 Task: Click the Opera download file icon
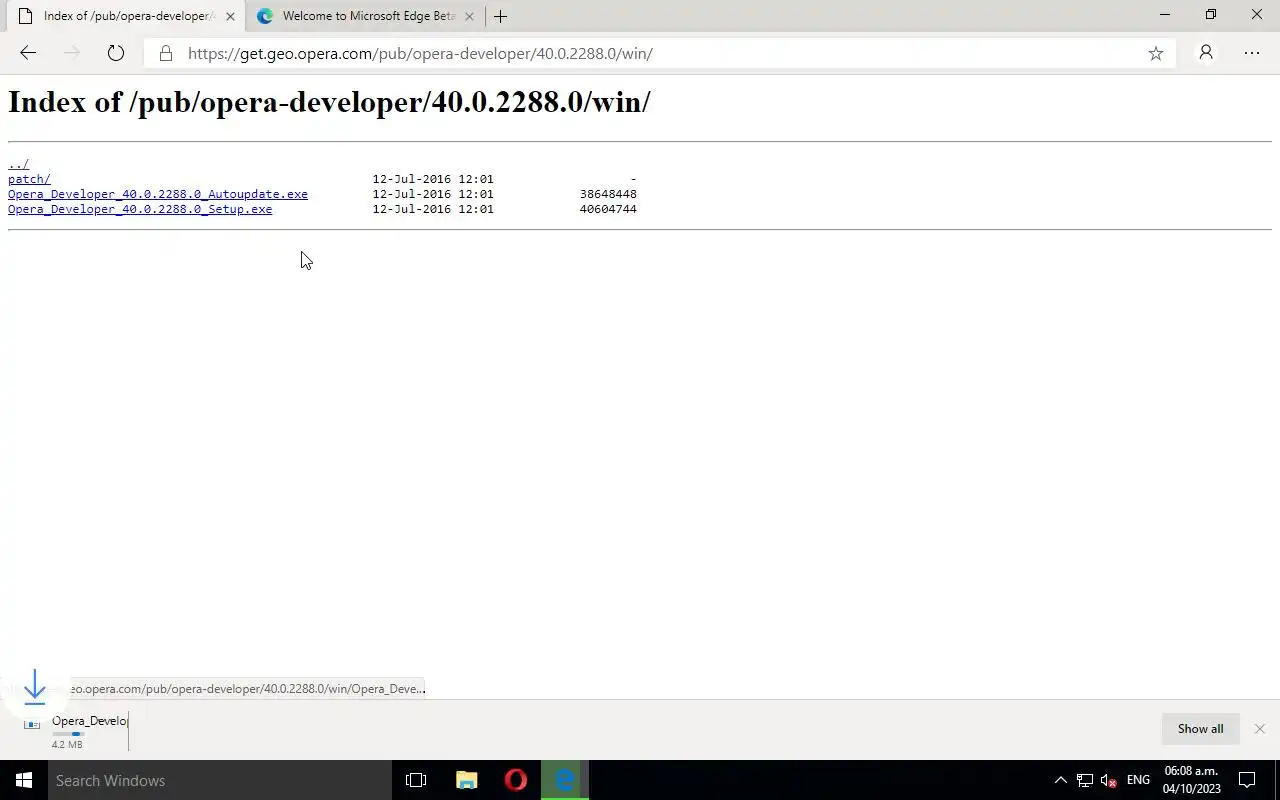click(33, 724)
